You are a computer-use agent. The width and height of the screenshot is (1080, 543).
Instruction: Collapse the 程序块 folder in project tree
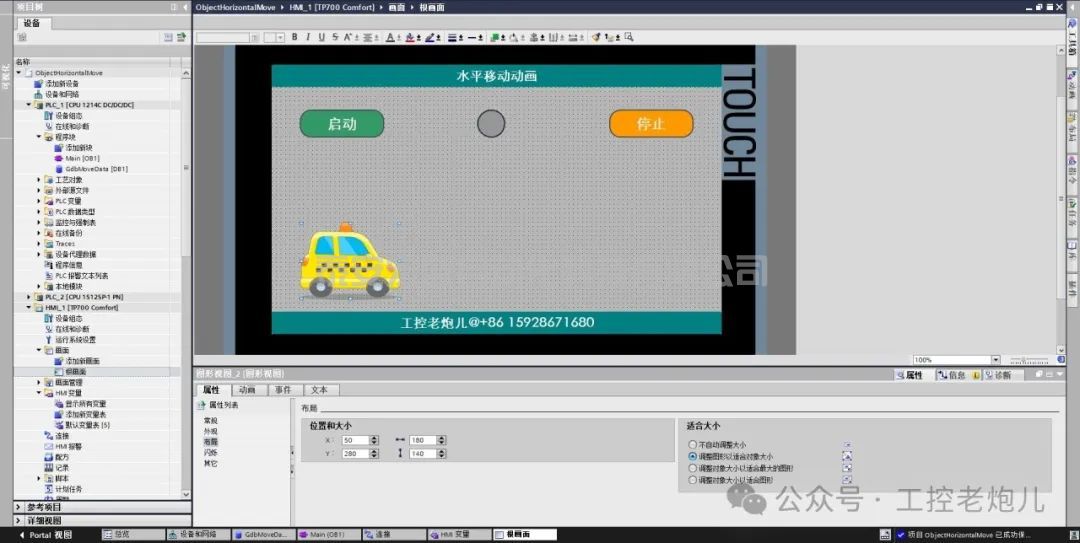[x=39, y=137]
